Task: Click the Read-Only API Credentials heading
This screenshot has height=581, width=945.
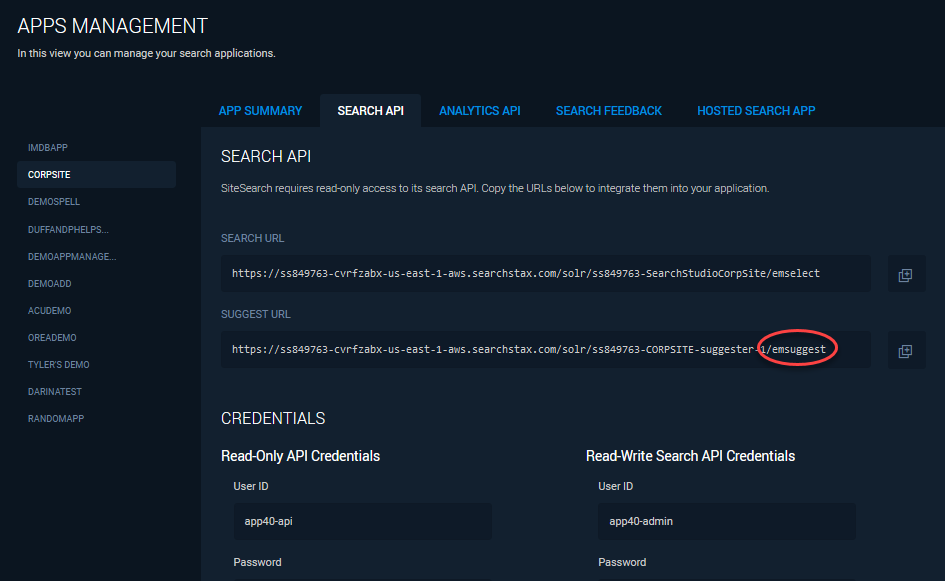Action: click(x=300, y=456)
